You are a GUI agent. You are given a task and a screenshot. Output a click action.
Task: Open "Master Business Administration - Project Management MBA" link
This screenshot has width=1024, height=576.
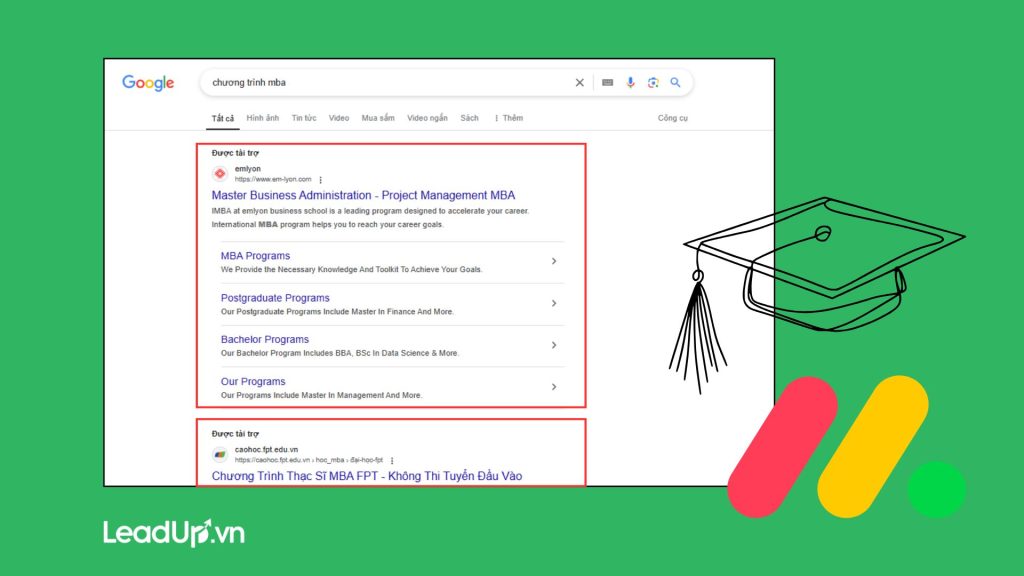363,195
